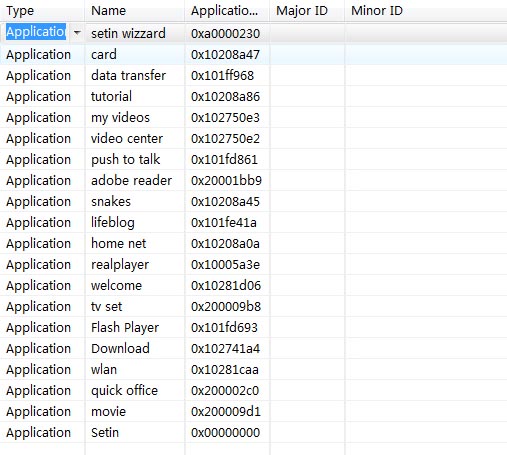The height and width of the screenshot is (455, 507).
Task: Click UID value 0x20001bb9
Action: pos(226,180)
